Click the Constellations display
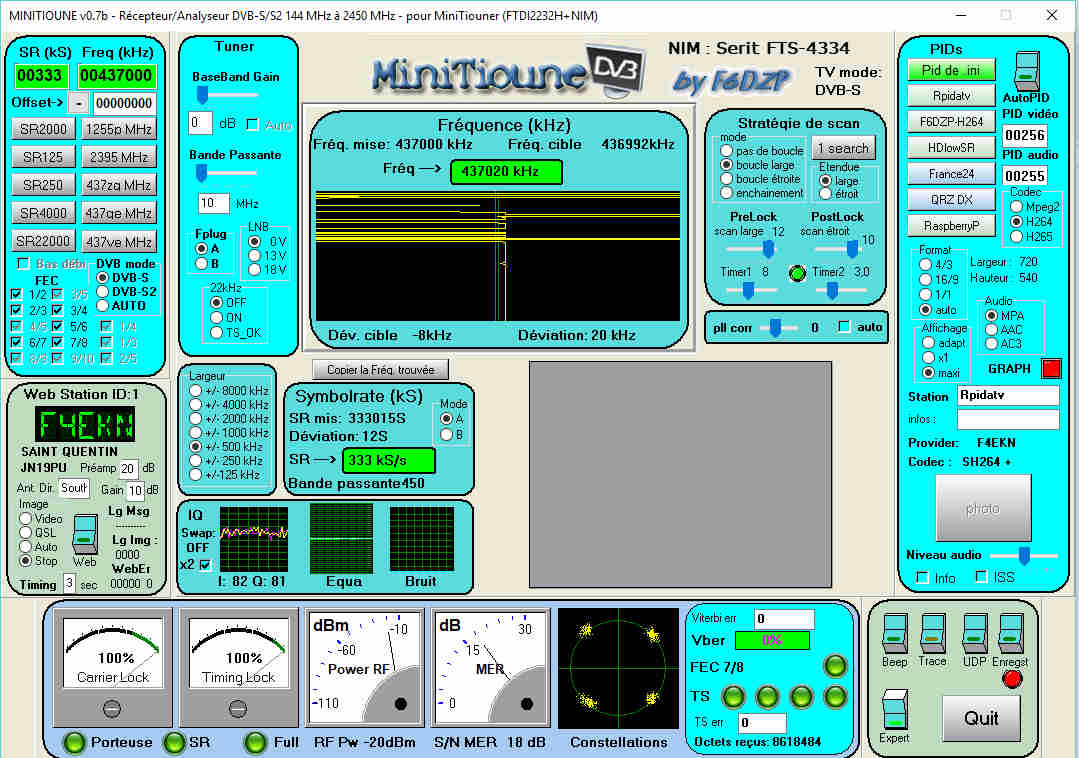Image resolution: width=1079 pixels, height=758 pixels. pos(618,669)
